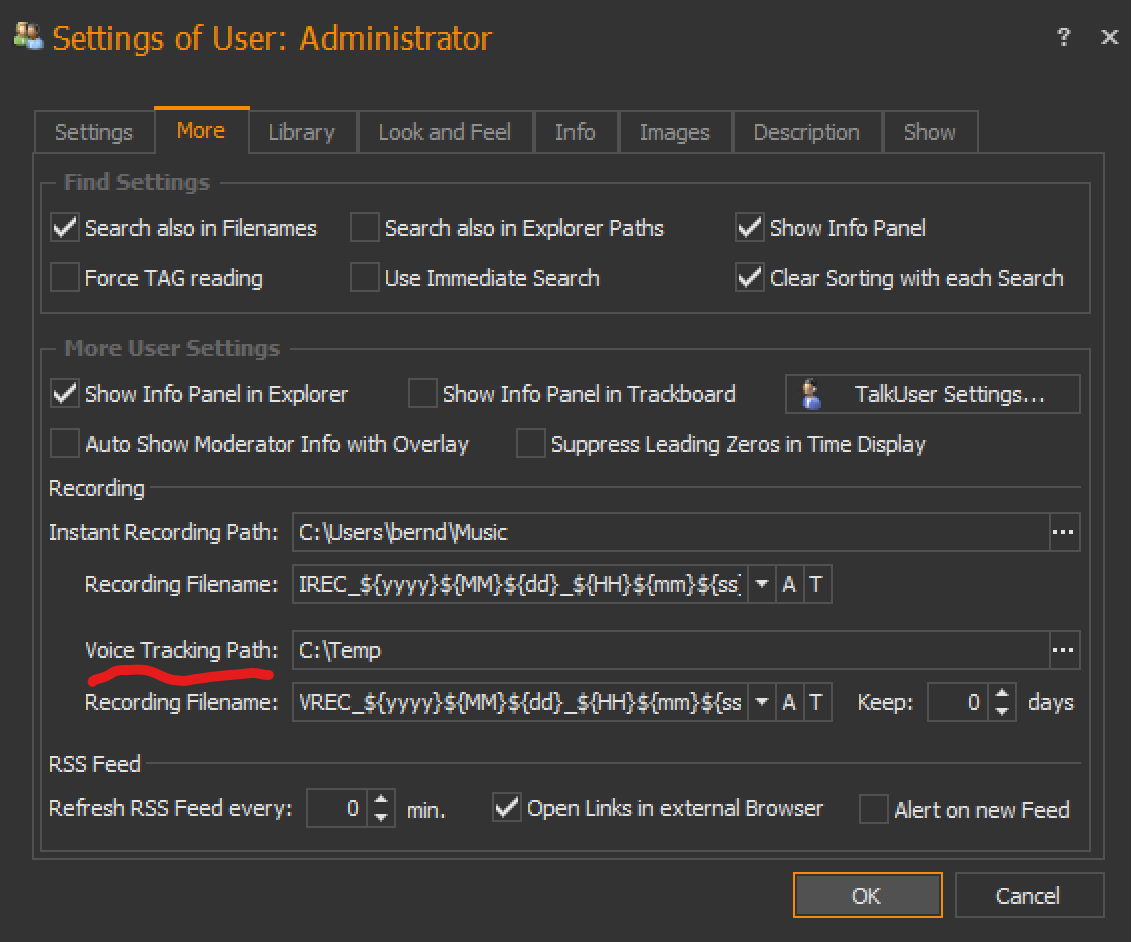Image resolution: width=1132 pixels, height=942 pixels.
Task: Open TalkUser Settings dialog
Action: pos(932,394)
